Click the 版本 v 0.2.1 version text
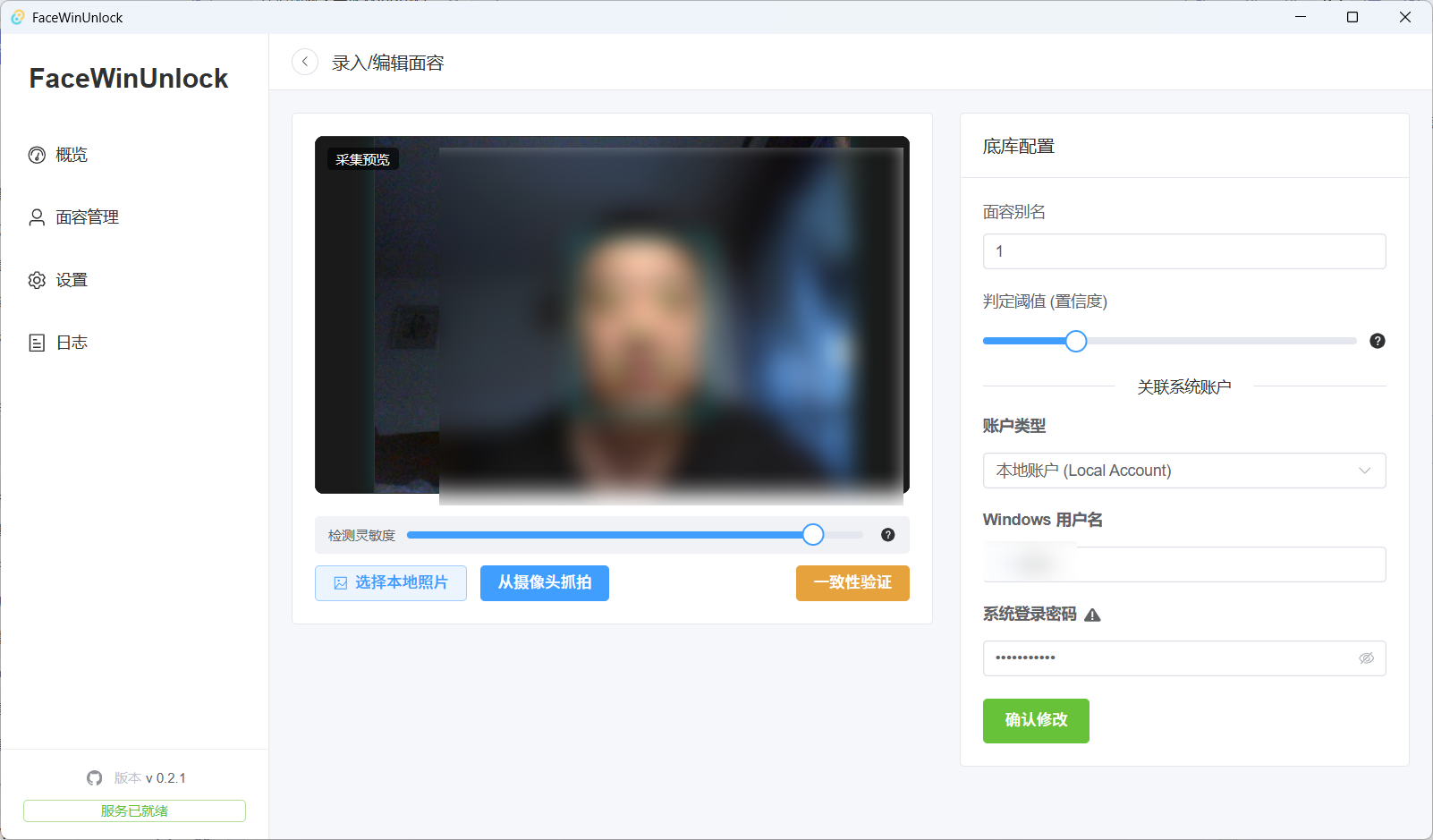The height and width of the screenshot is (840, 1433). pos(149,778)
